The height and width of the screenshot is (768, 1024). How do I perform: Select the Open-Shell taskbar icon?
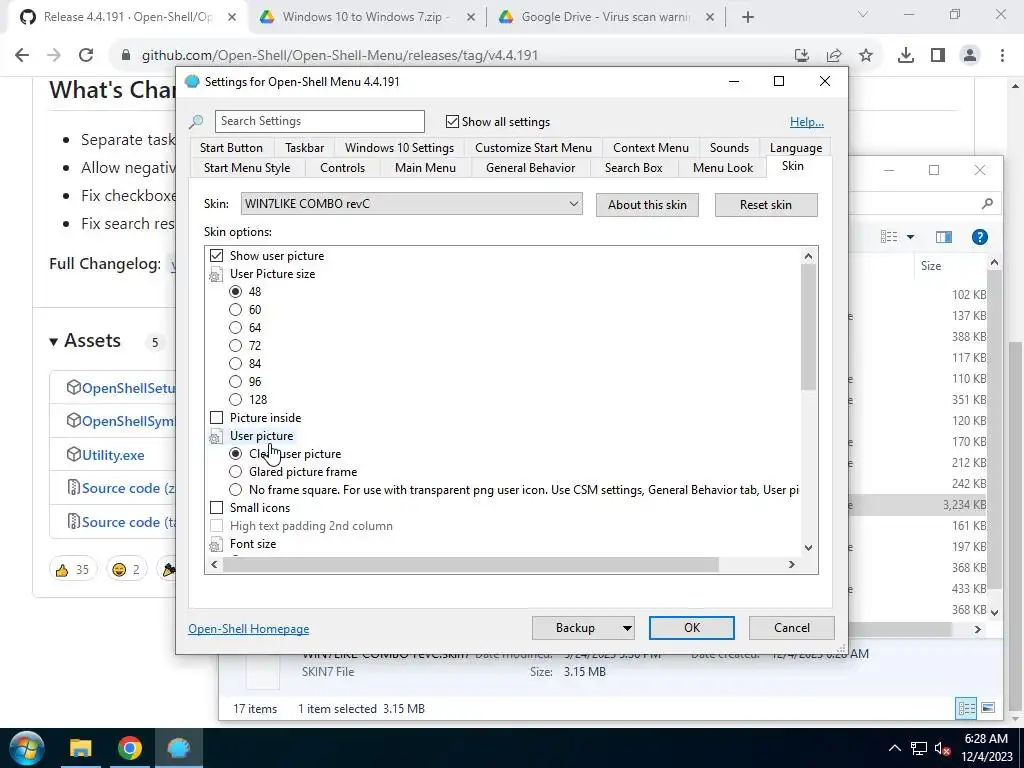(x=178, y=748)
